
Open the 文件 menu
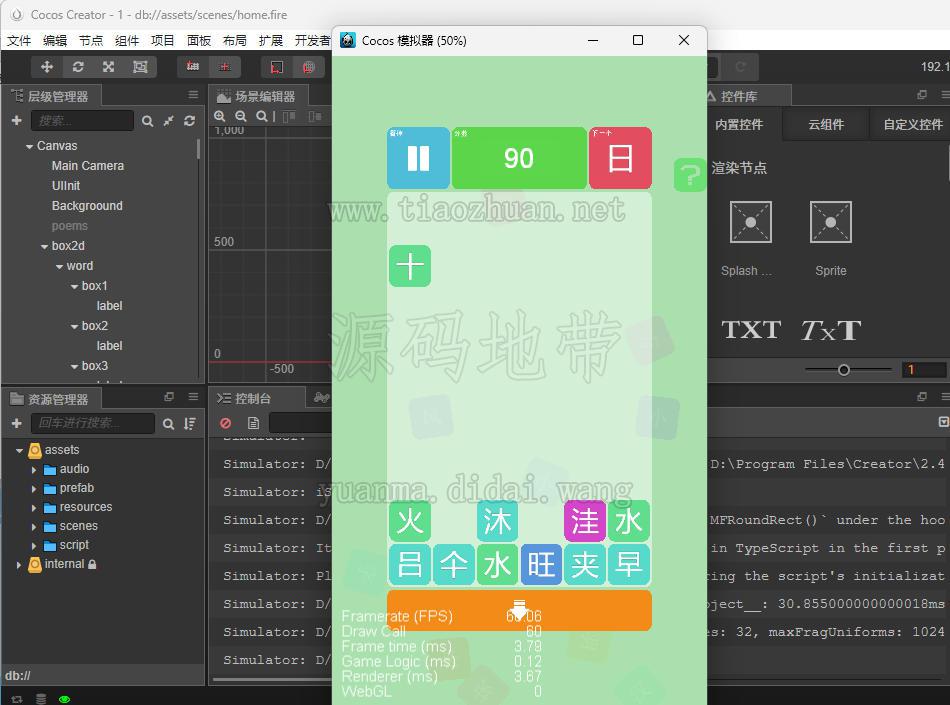coord(19,41)
